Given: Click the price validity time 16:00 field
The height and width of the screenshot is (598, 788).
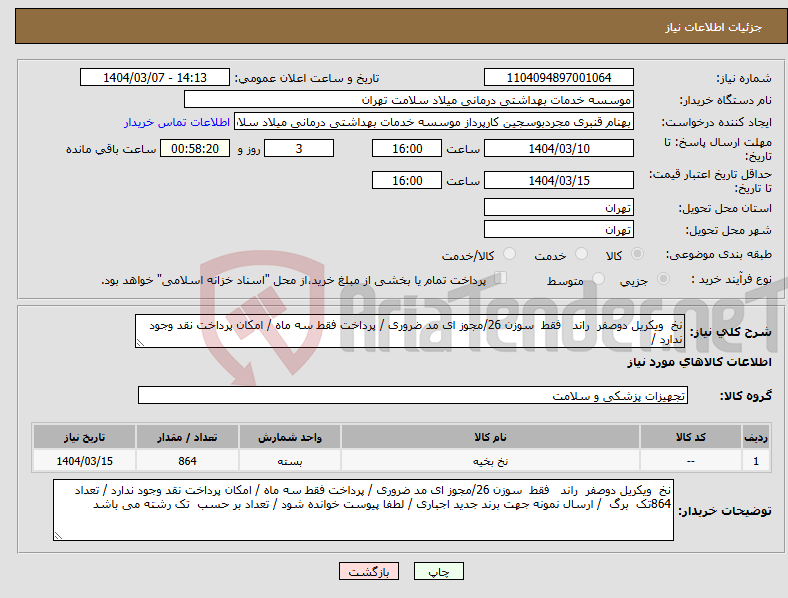Looking at the screenshot, I should (x=407, y=180).
